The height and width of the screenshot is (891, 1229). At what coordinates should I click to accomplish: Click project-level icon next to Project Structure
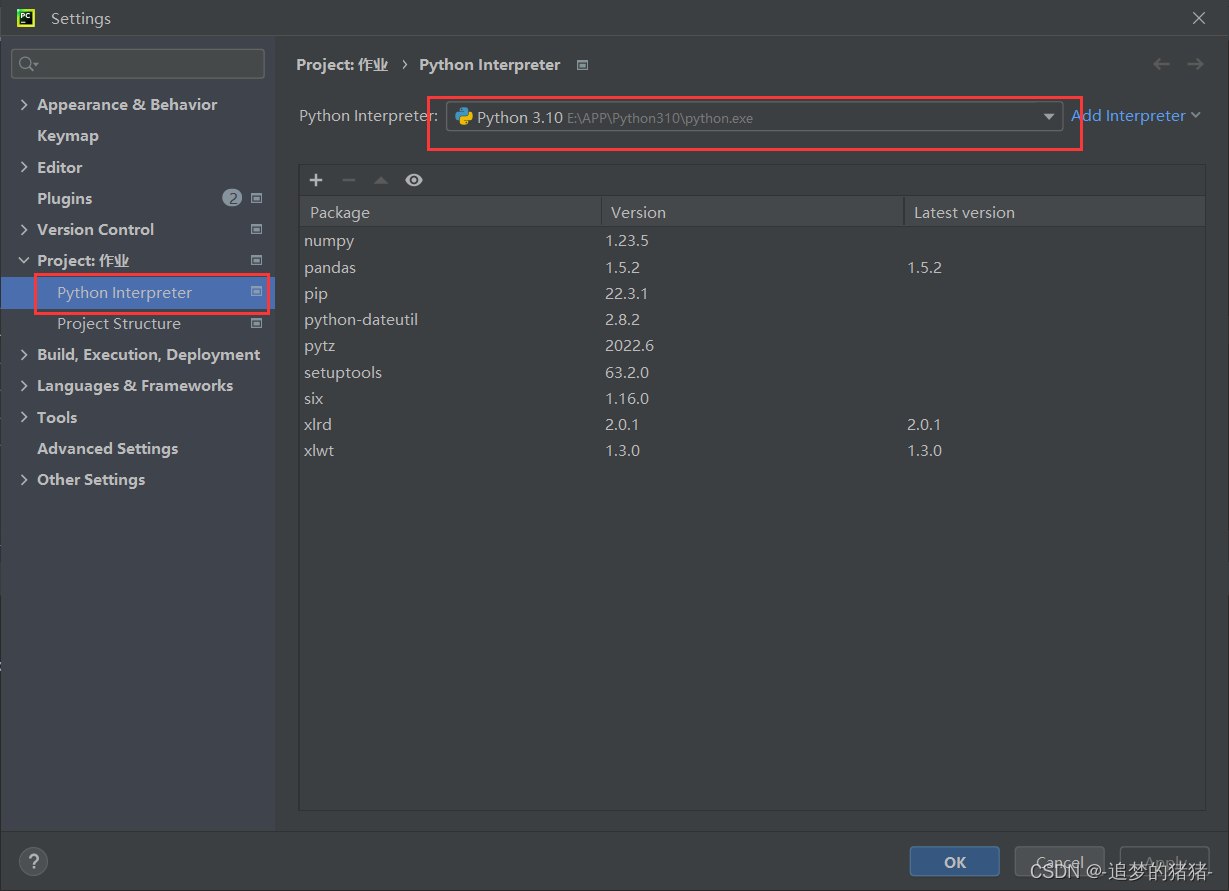(x=257, y=323)
